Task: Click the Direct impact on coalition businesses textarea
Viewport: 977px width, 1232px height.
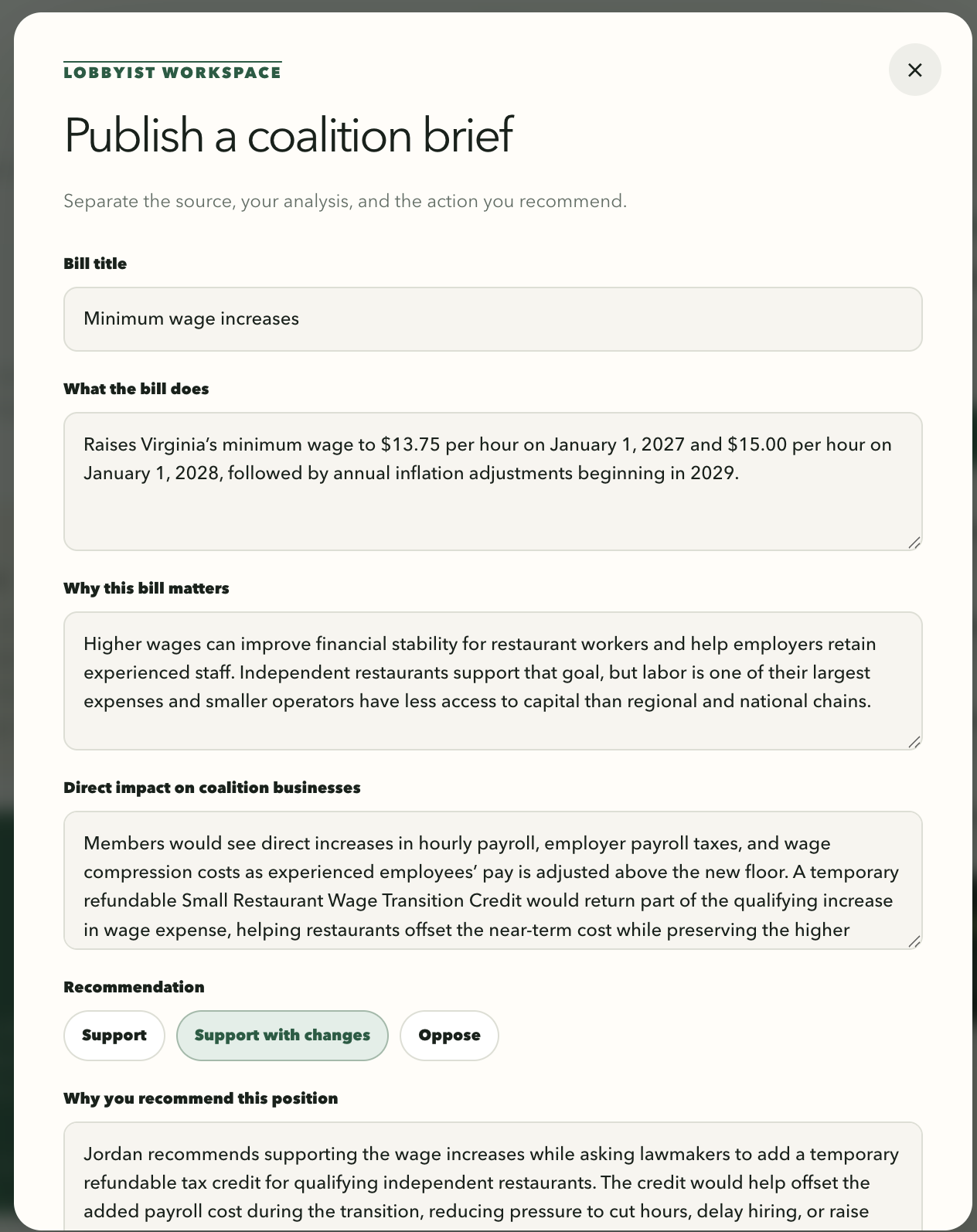Action: pos(493,880)
